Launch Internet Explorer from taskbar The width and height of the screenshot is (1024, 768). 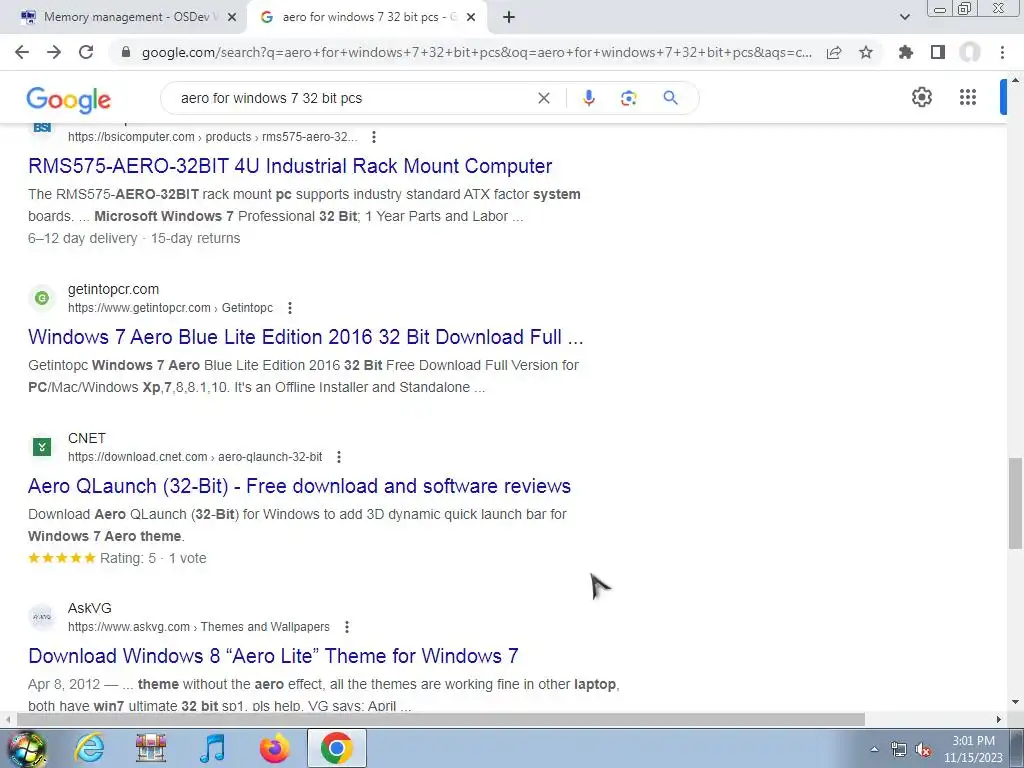[89, 748]
